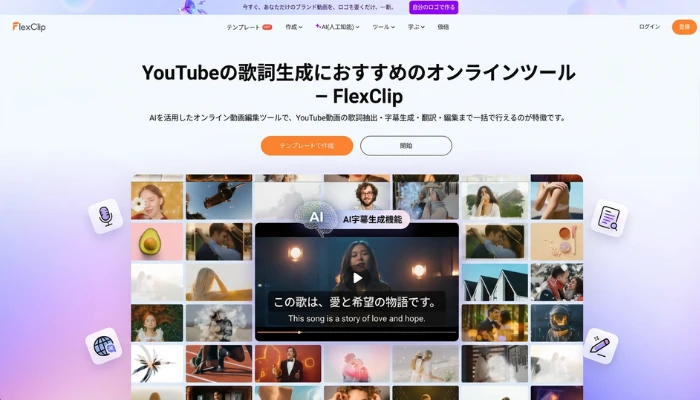Click the purple 自分のロゴで作る banner button
This screenshot has height=400, width=700.
tap(433, 7)
